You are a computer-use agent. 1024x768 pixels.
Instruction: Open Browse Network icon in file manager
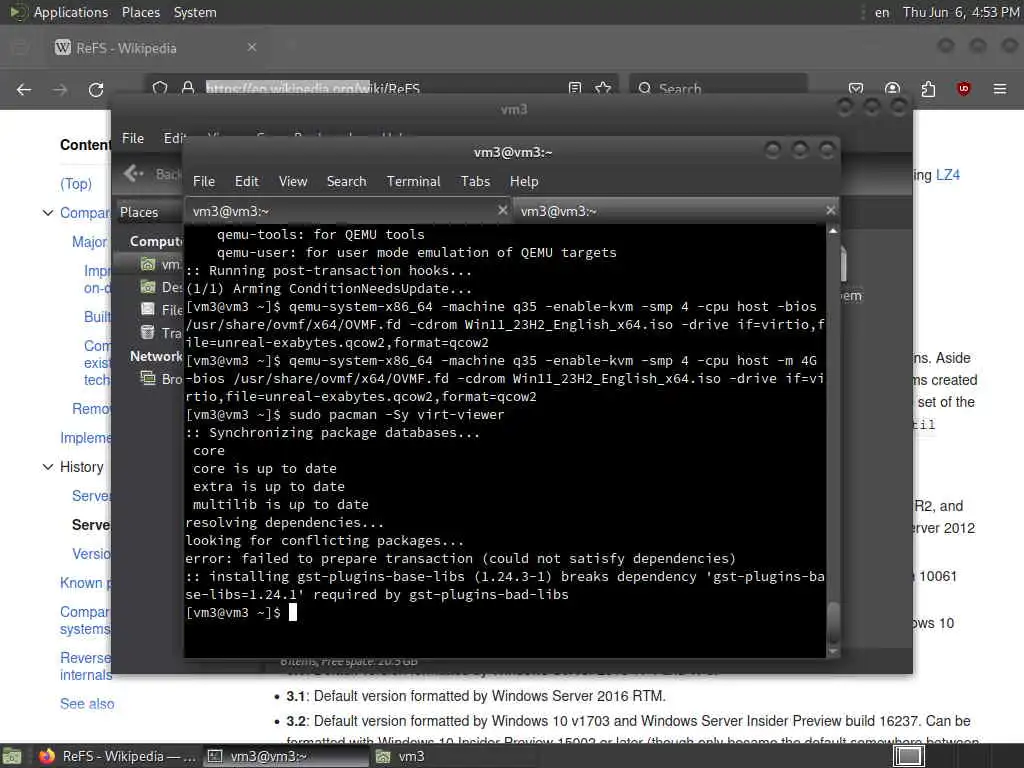pyautogui.click(x=148, y=378)
